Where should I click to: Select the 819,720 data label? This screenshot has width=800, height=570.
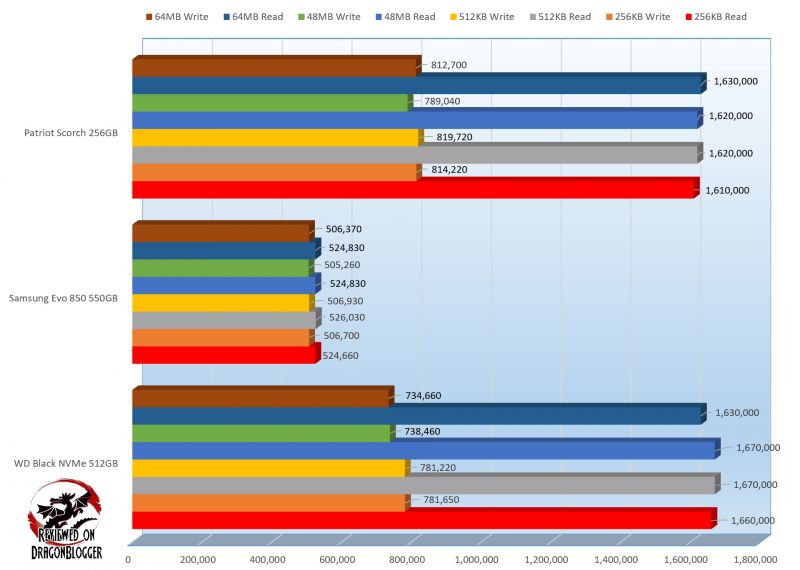click(x=454, y=137)
